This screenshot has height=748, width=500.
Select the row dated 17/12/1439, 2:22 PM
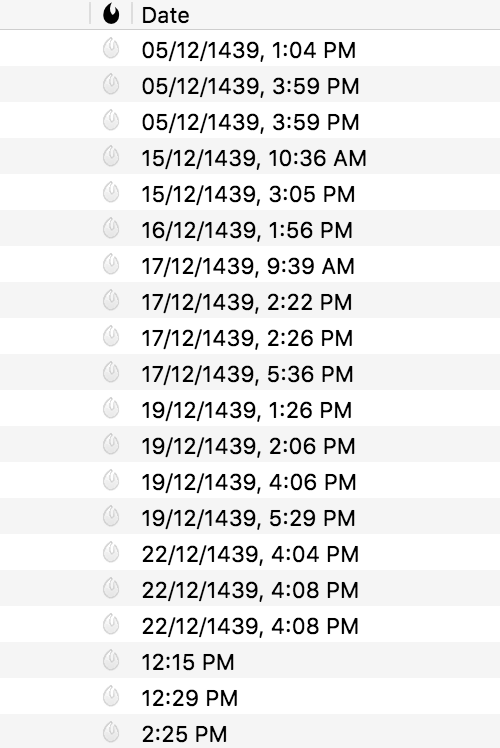[x=250, y=301]
